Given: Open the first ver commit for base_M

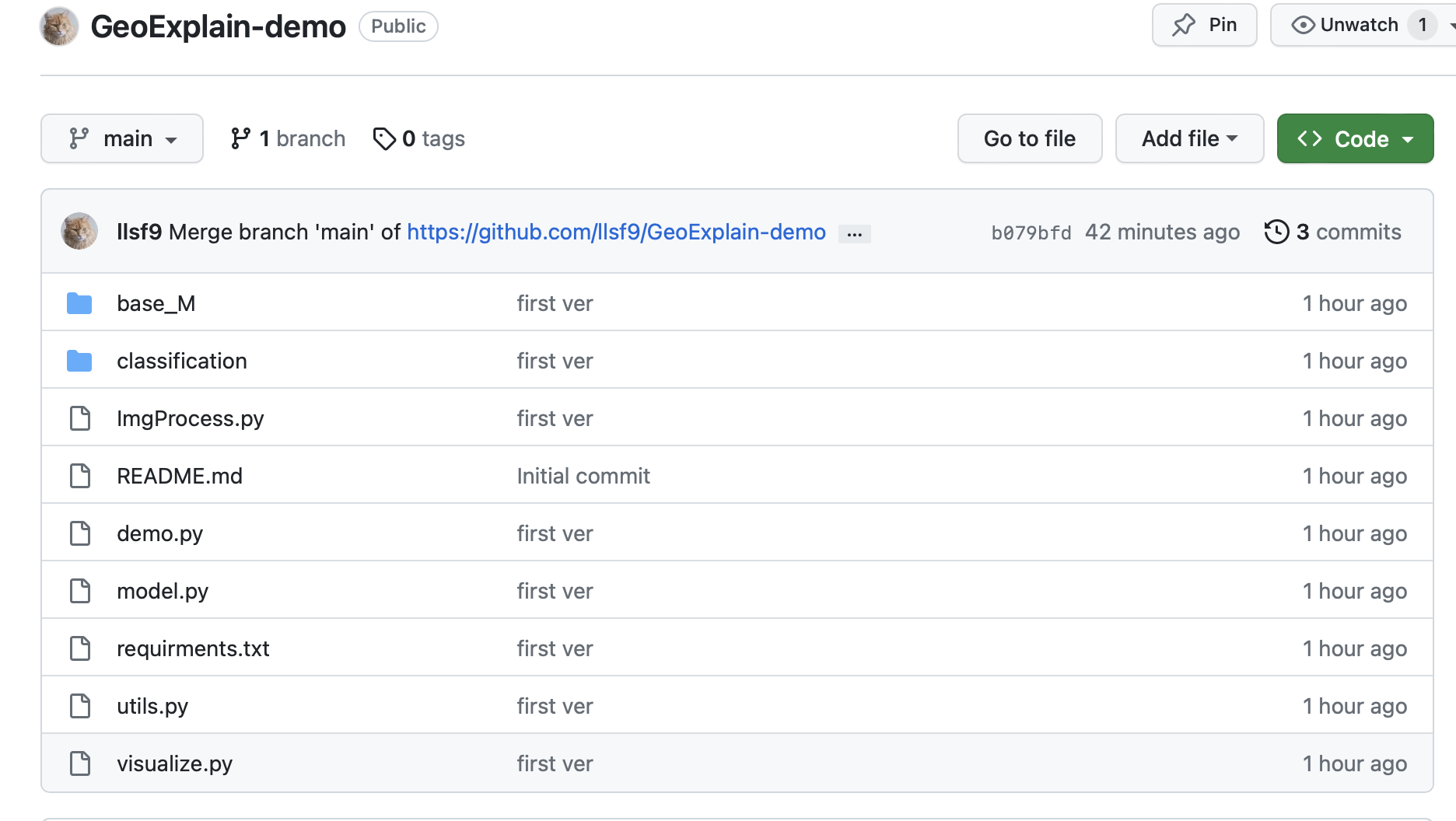Looking at the screenshot, I should click(555, 303).
